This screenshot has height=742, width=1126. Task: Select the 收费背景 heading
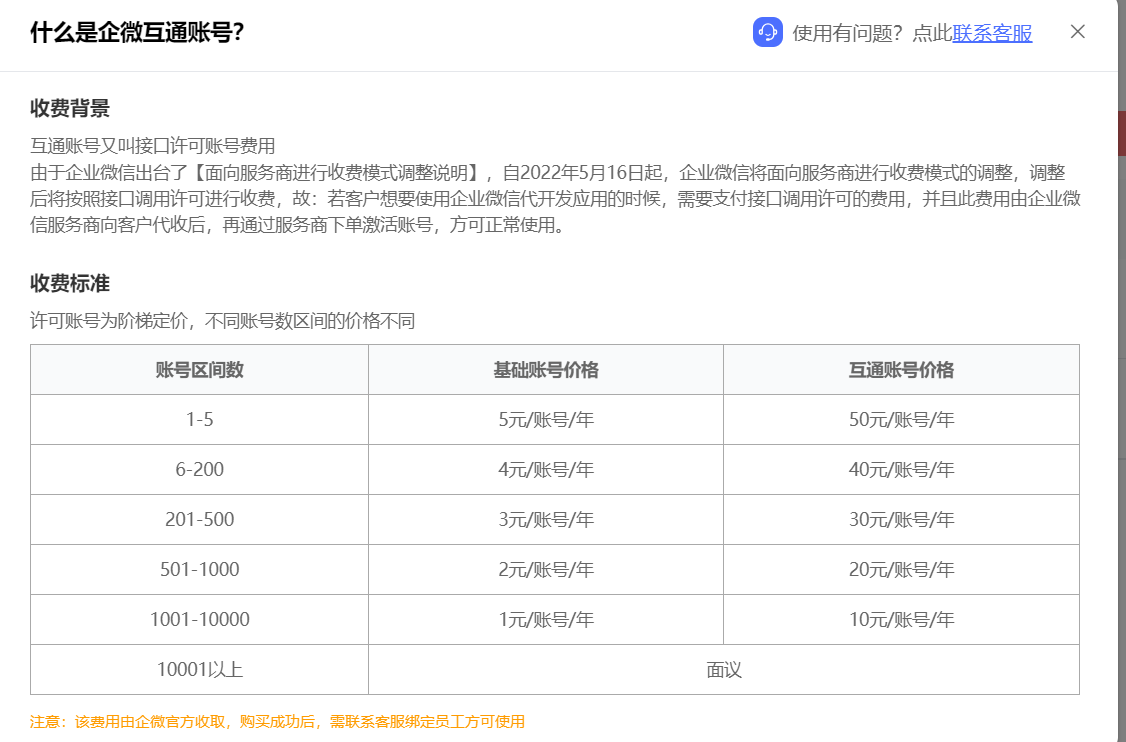click(70, 108)
